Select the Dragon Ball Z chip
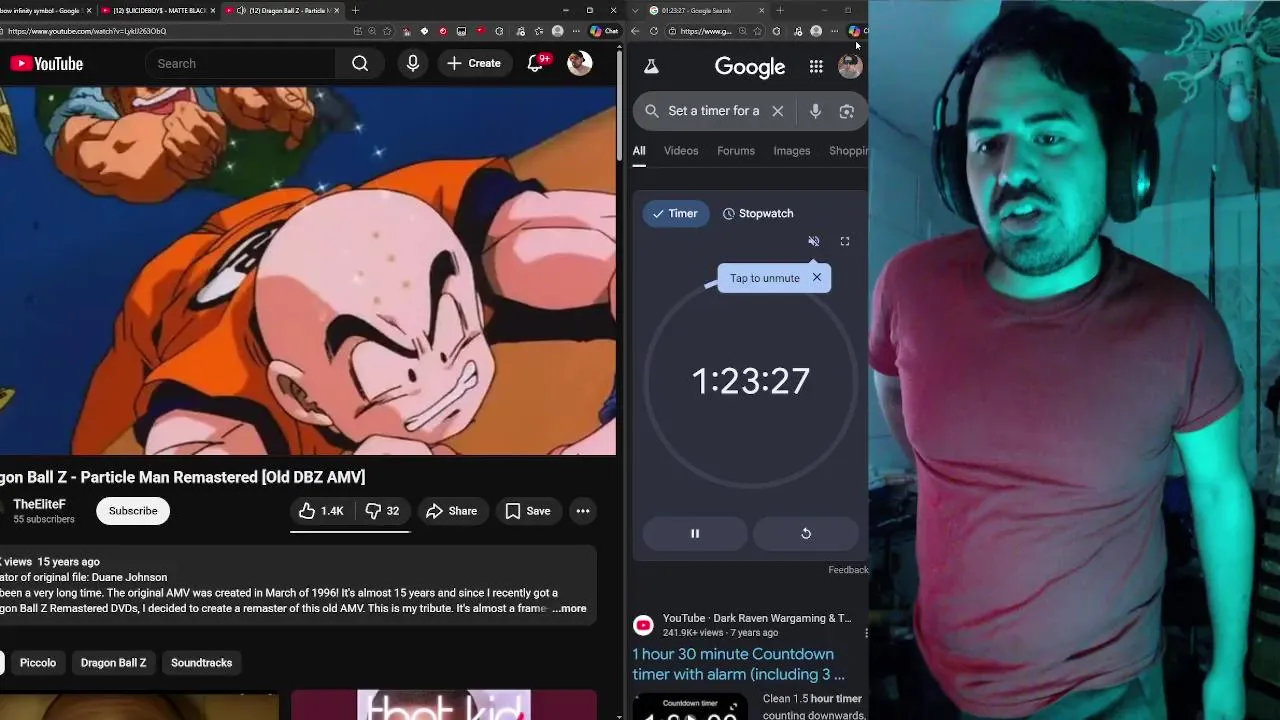This screenshot has width=1280, height=720. pyautogui.click(x=113, y=663)
